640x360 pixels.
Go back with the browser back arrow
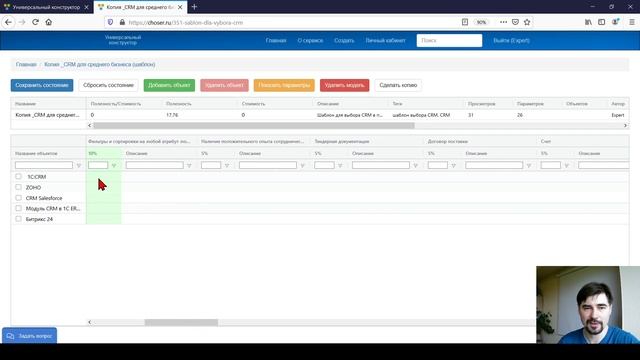click(9, 22)
